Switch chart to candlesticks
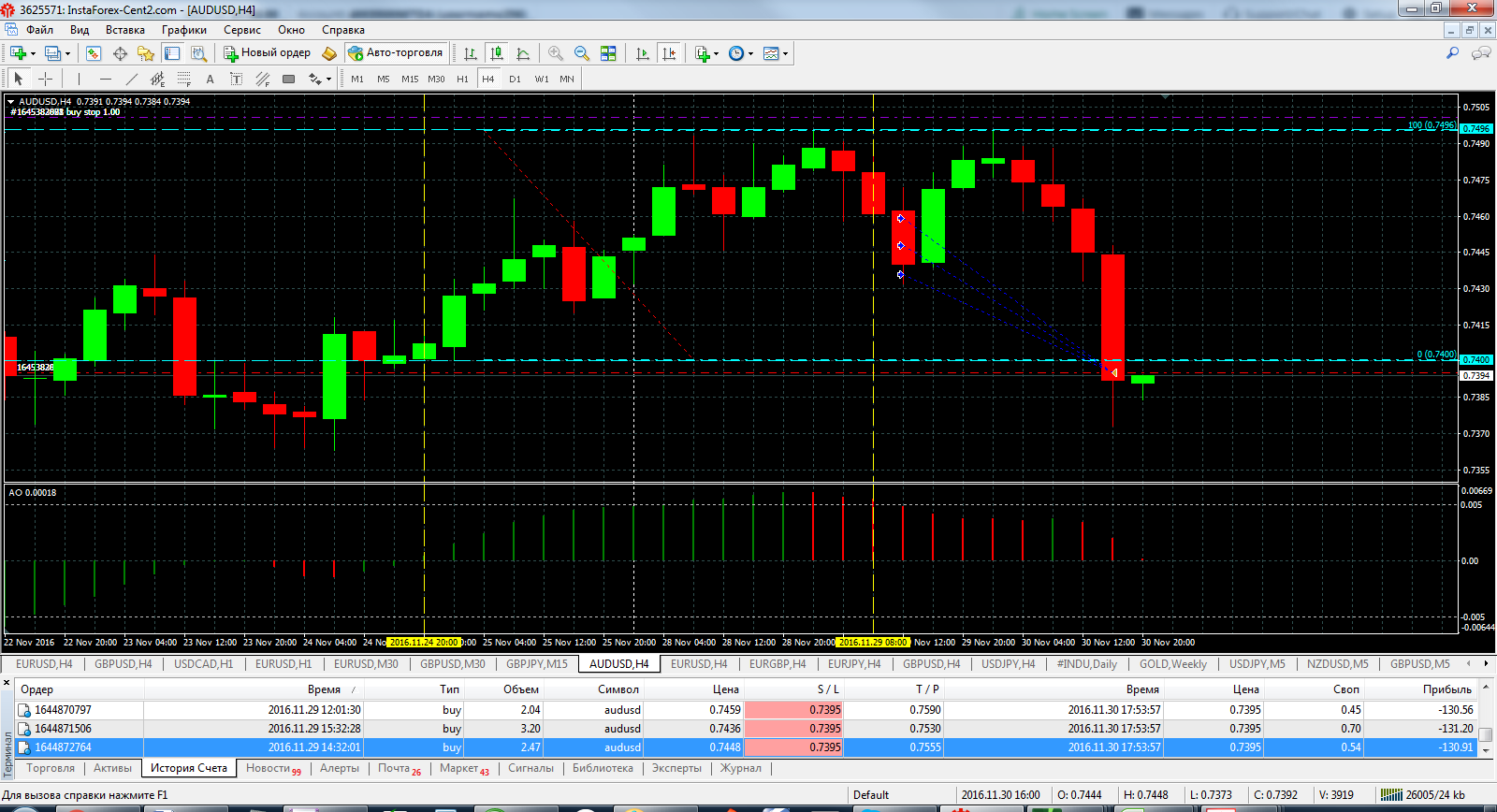This screenshot has width=1497, height=812. pos(497,53)
